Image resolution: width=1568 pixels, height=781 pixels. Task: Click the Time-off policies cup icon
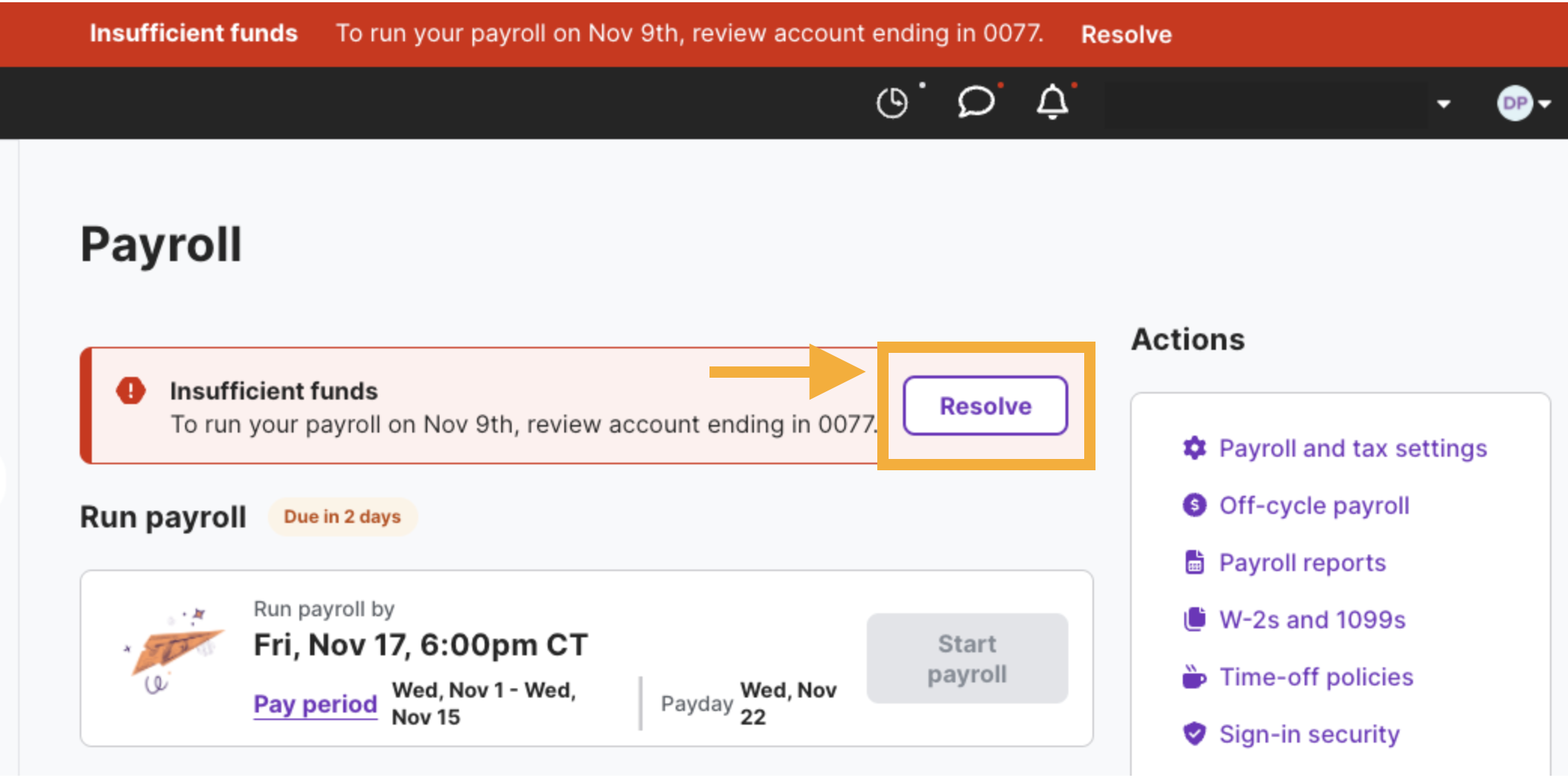(1194, 676)
